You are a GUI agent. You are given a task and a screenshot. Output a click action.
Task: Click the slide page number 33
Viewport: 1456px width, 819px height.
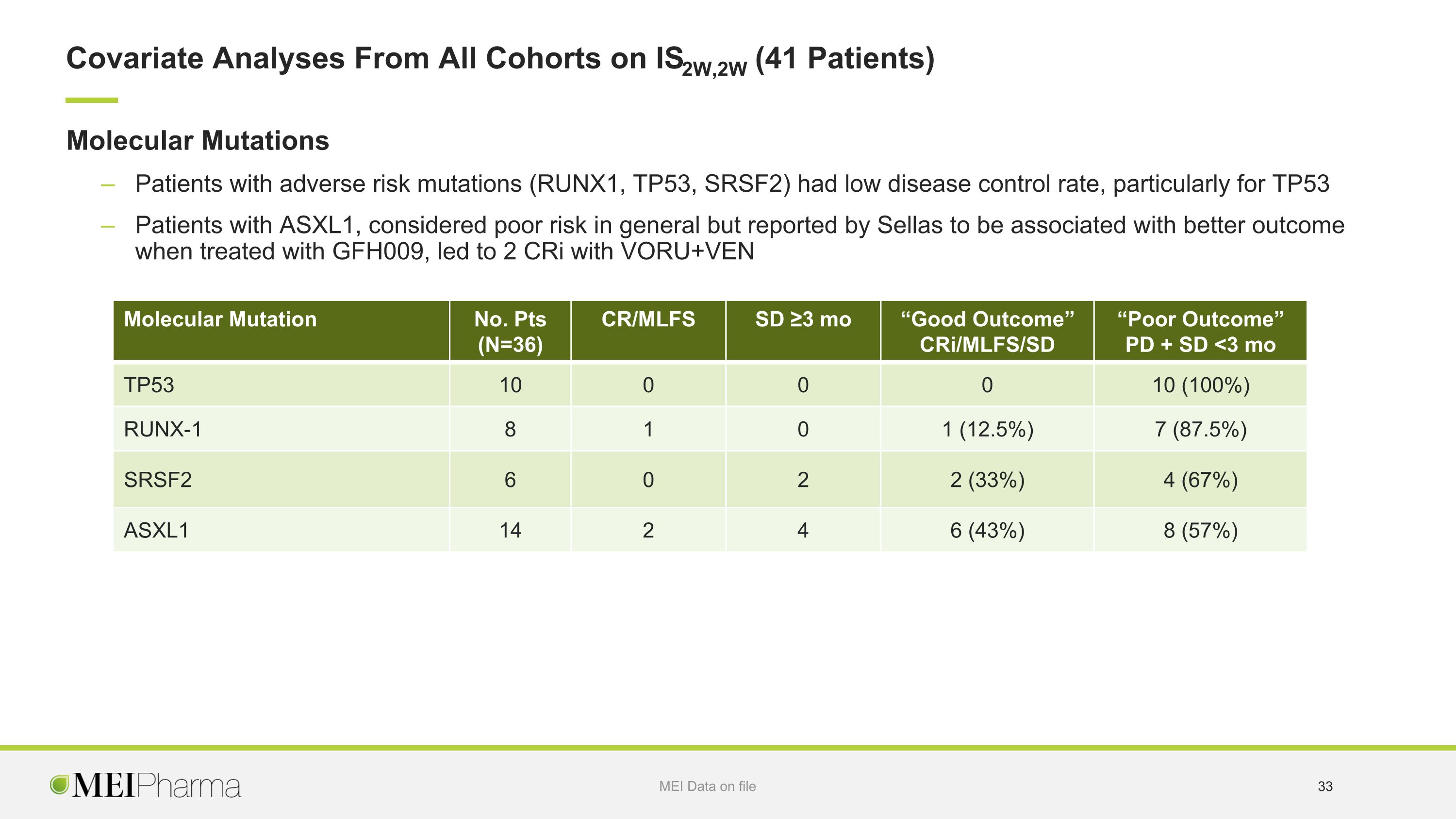[x=1325, y=786]
